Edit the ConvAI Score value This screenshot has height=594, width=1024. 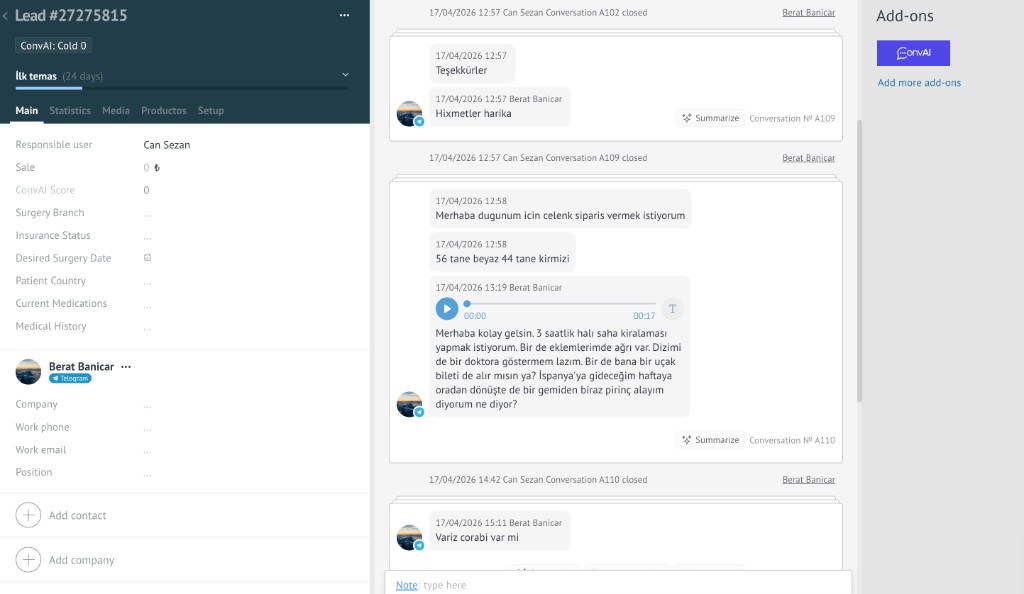click(x=146, y=190)
